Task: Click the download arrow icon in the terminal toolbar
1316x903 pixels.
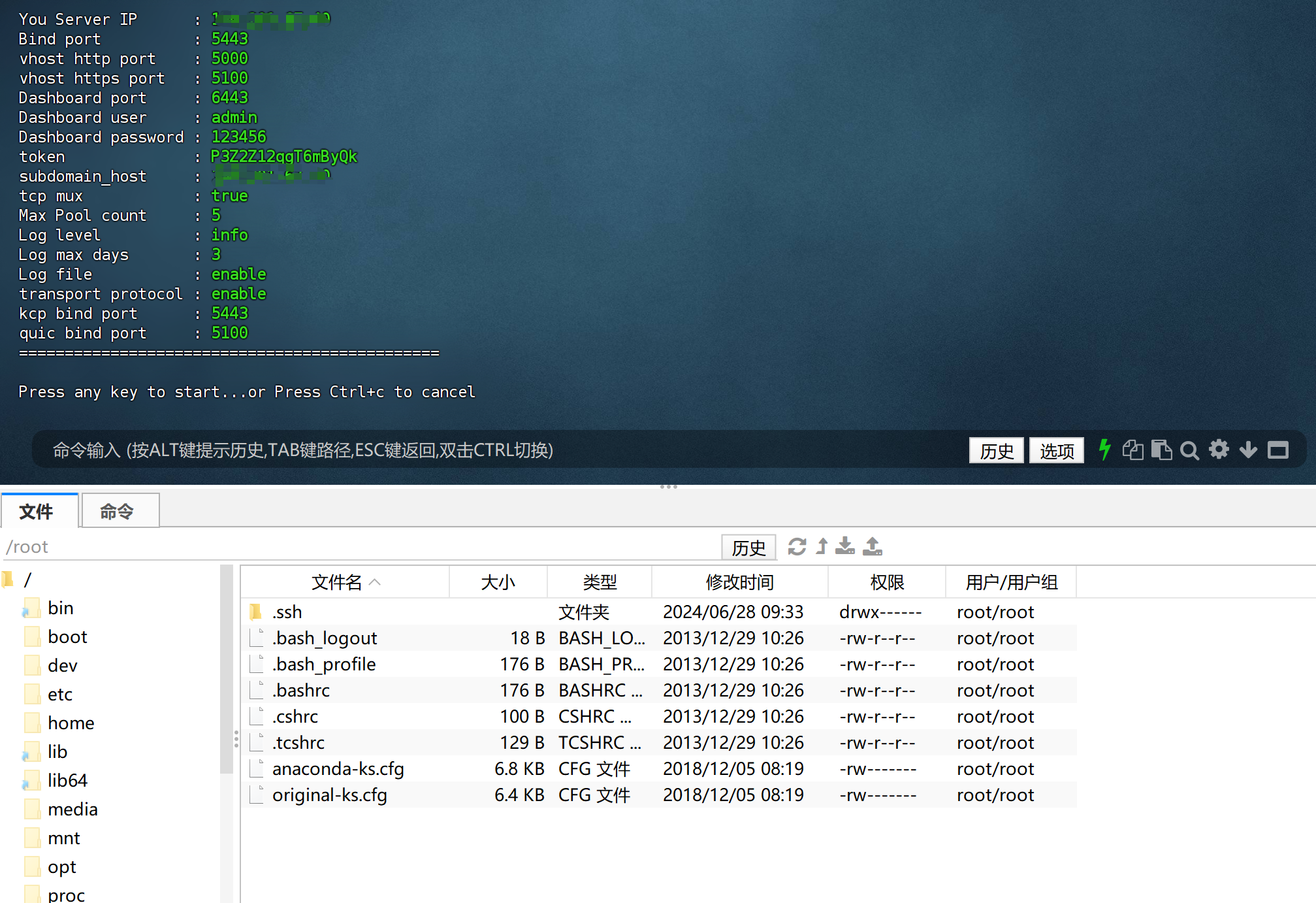Action: (x=1248, y=450)
